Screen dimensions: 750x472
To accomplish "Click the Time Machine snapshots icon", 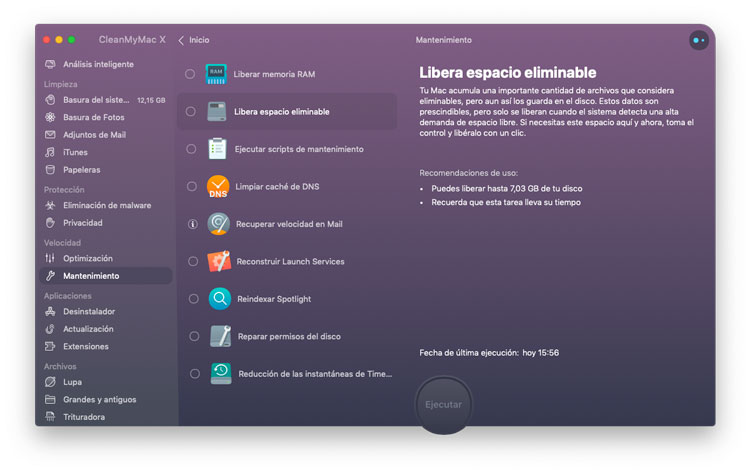I will pos(221,373).
